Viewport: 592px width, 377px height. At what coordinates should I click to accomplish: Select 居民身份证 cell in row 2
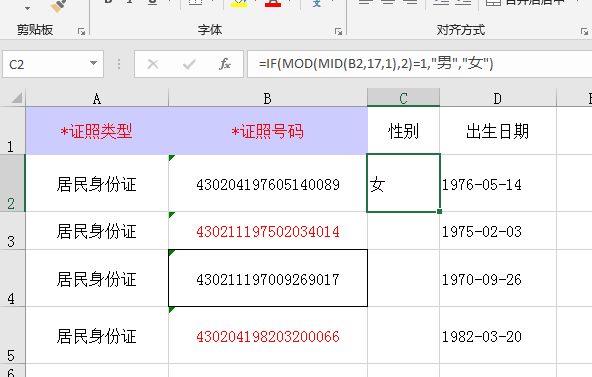[x=97, y=183]
